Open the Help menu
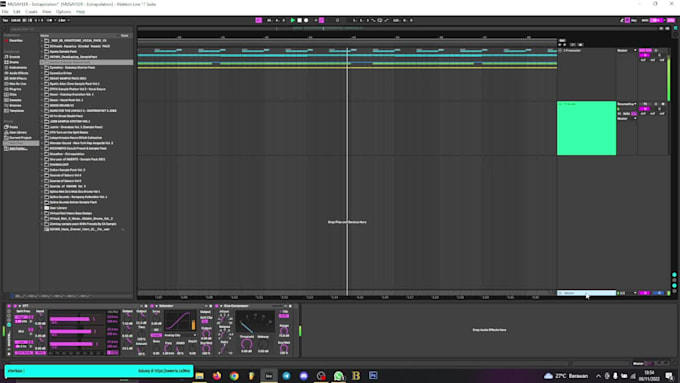The height and width of the screenshot is (383, 680). pyautogui.click(x=80, y=12)
